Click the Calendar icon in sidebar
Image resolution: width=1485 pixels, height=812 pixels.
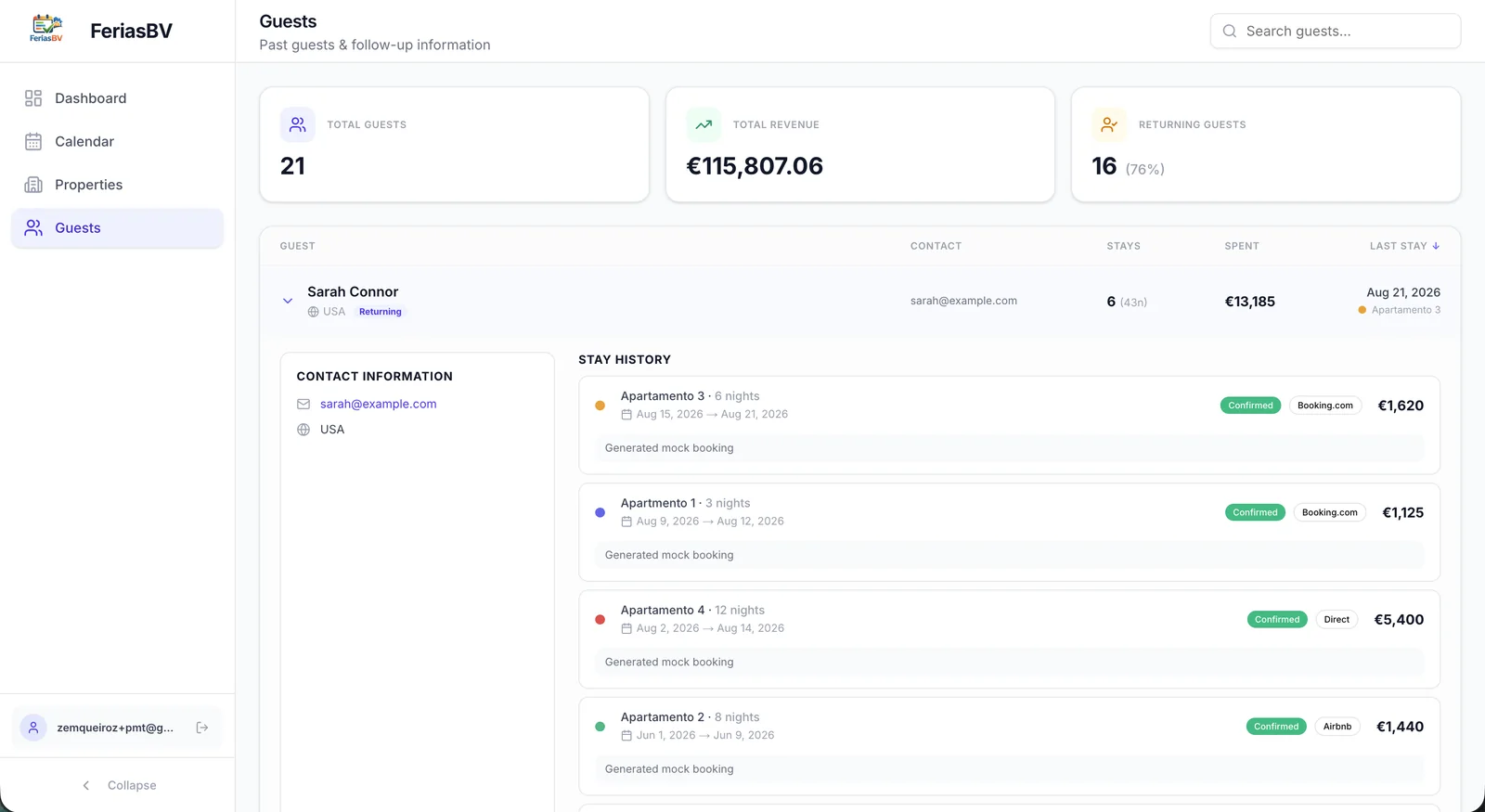pyautogui.click(x=33, y=141)
